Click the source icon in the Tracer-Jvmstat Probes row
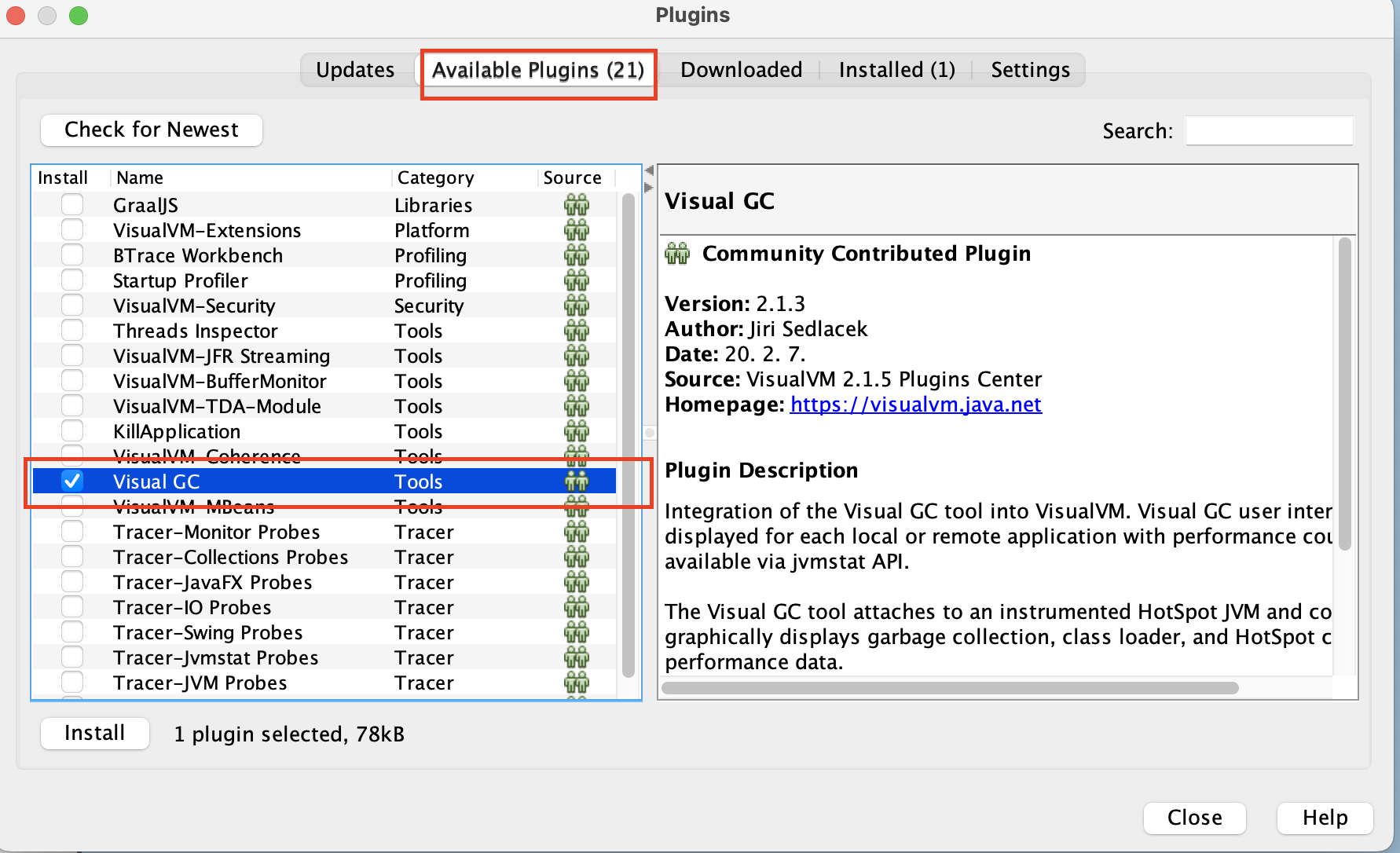This screenshot has height=853, width=1400. (x=576, y=657)
